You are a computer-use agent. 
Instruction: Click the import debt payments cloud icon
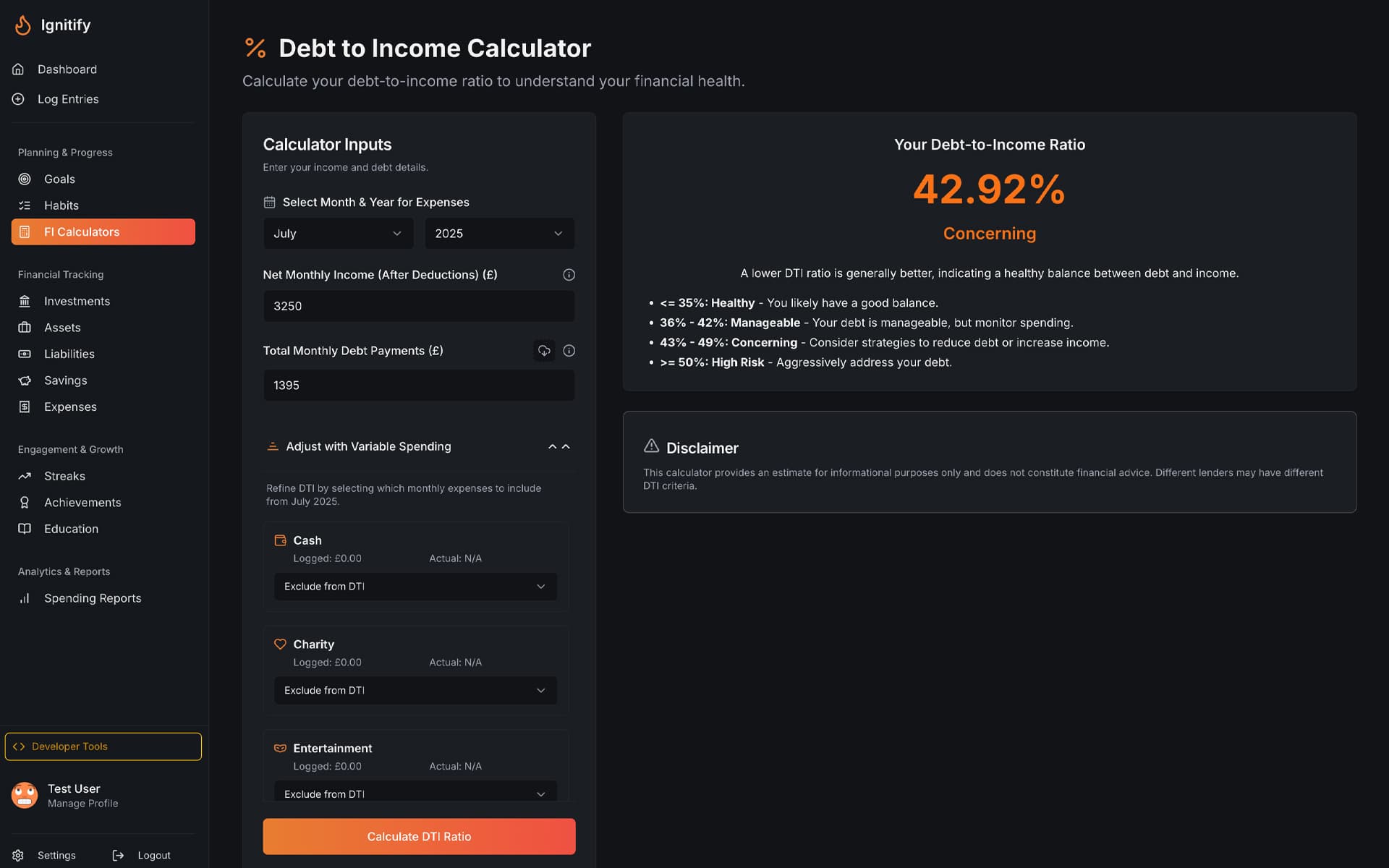tap(544, 351)
